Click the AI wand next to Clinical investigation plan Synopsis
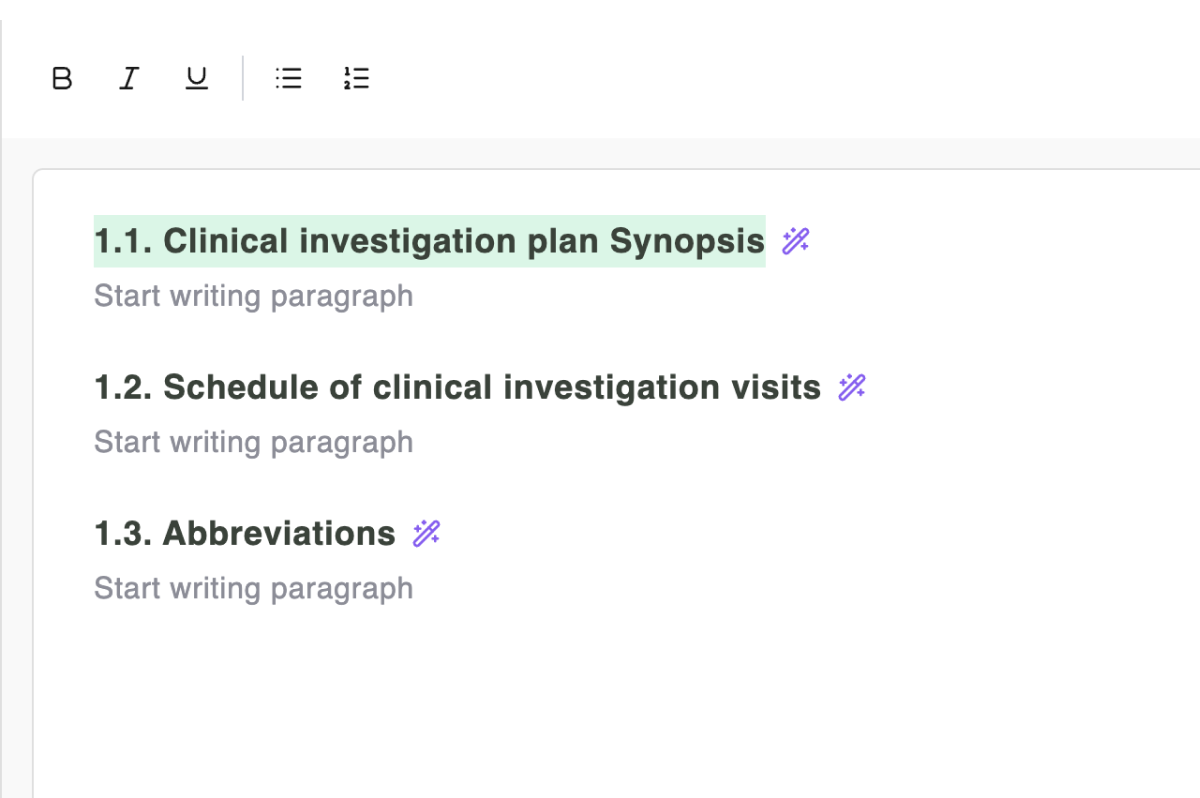Image resolution: width=1200 pixels, height=798 pixels. [793, 241]
